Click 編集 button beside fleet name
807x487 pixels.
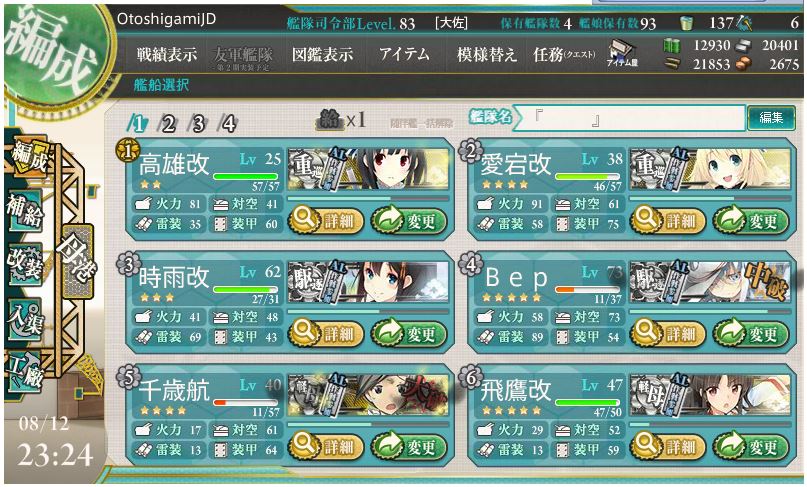tap(770, 118)
